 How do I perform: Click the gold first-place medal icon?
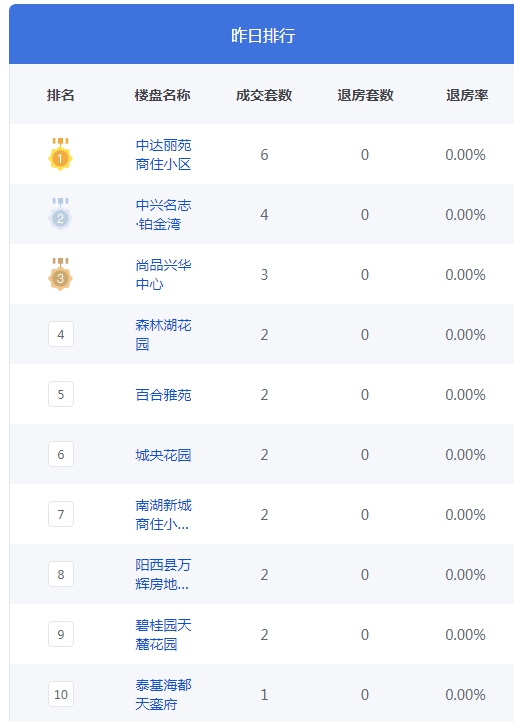(x=60, y=154)
